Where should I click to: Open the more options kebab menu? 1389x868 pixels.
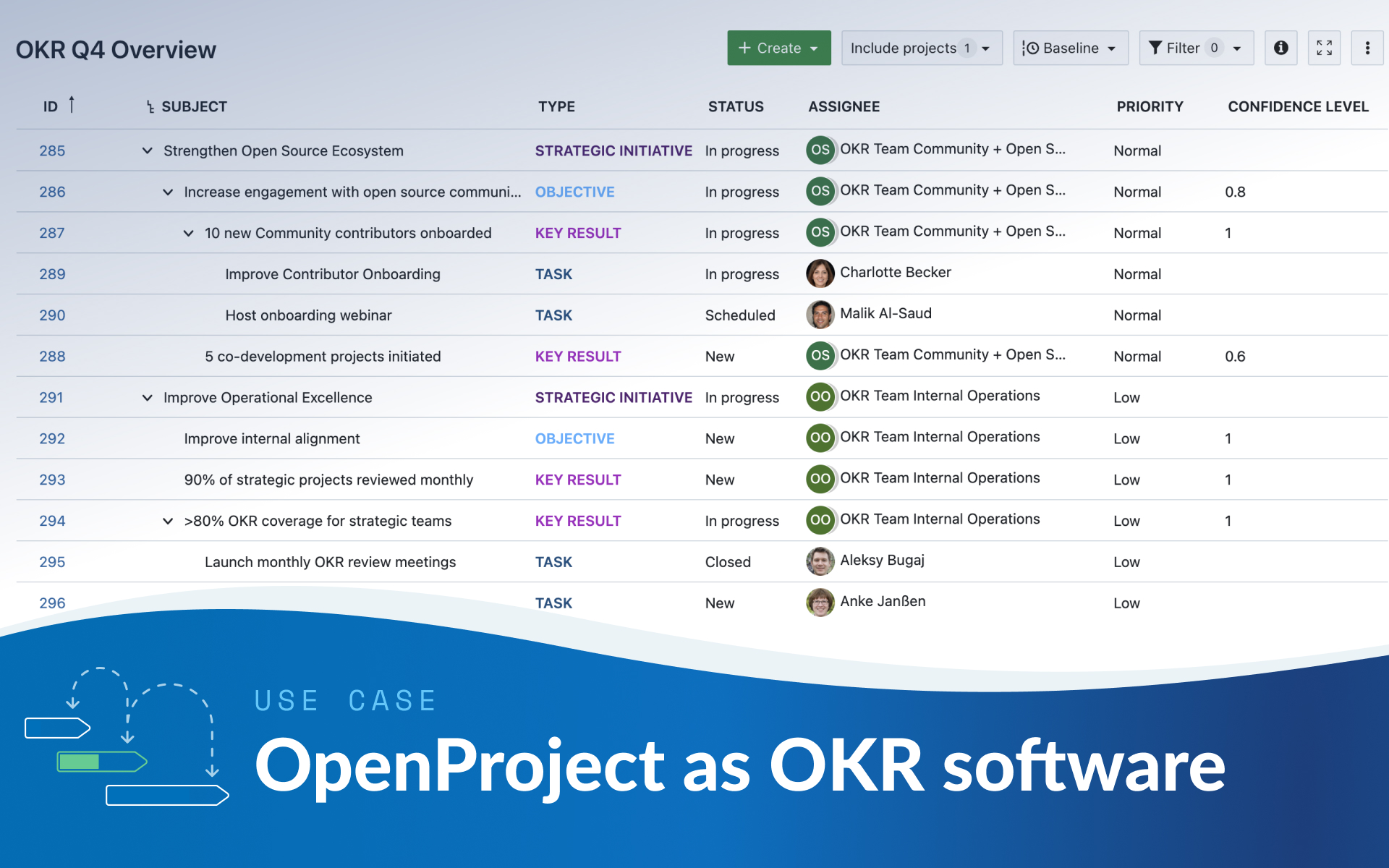1367,48
